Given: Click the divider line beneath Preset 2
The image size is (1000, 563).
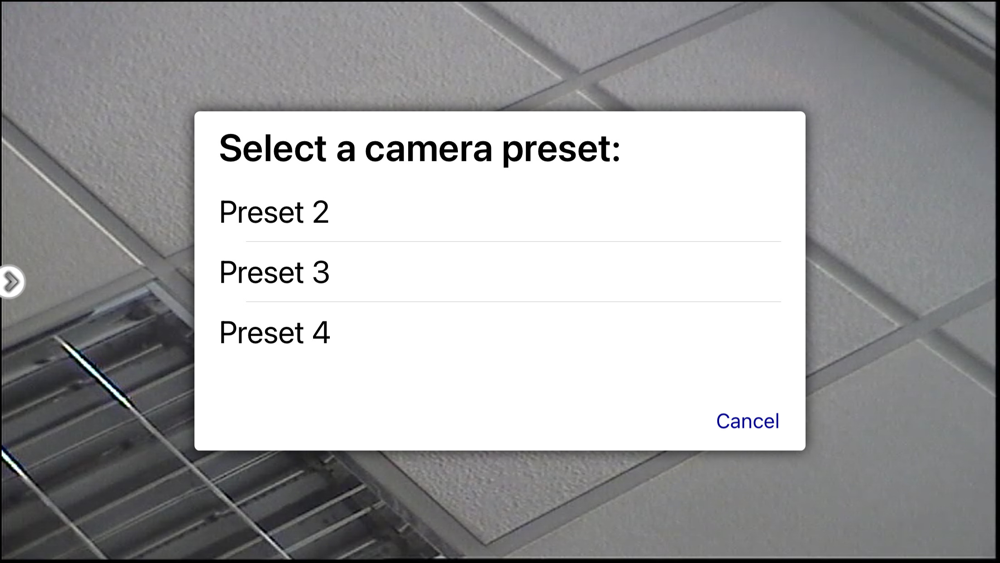Looking at the screenshot, I should point(512,242).
